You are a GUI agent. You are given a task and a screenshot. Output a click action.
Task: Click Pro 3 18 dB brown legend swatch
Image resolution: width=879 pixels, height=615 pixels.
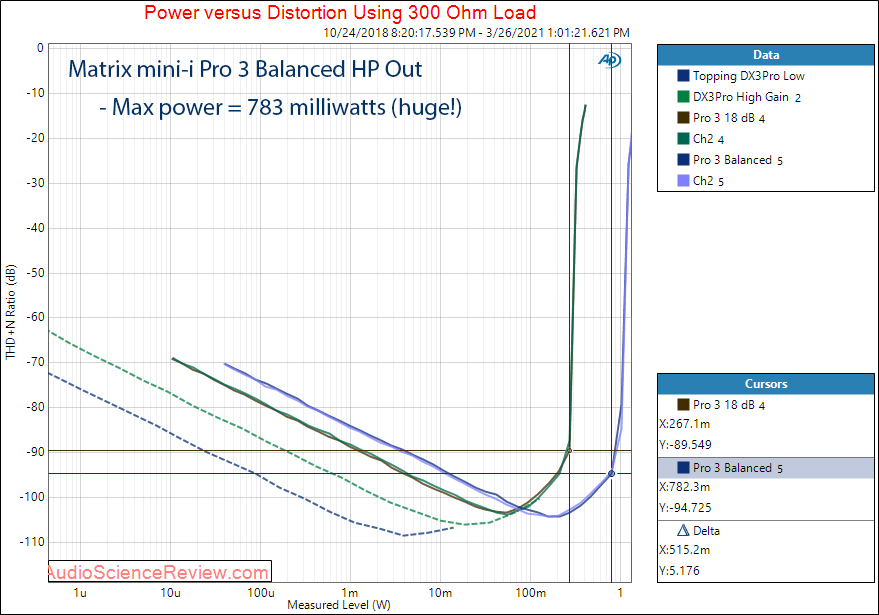(683, 118)
